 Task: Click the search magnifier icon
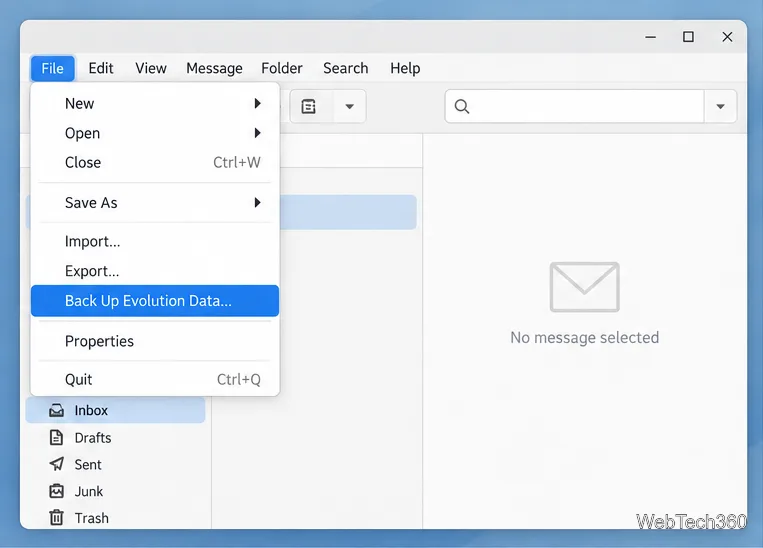tap(462, 106)
